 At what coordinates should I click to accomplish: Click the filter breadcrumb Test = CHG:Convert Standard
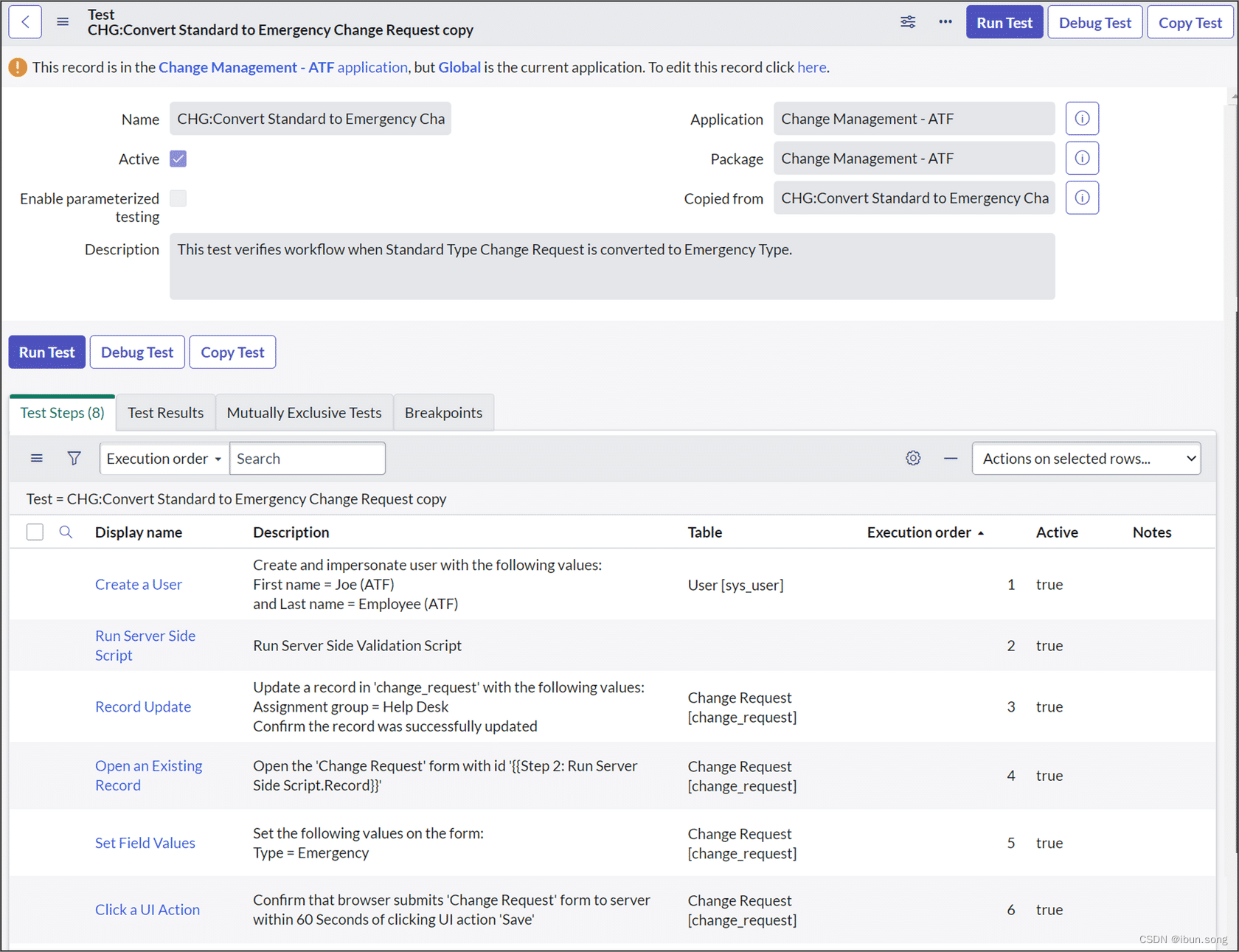point(237,499)
